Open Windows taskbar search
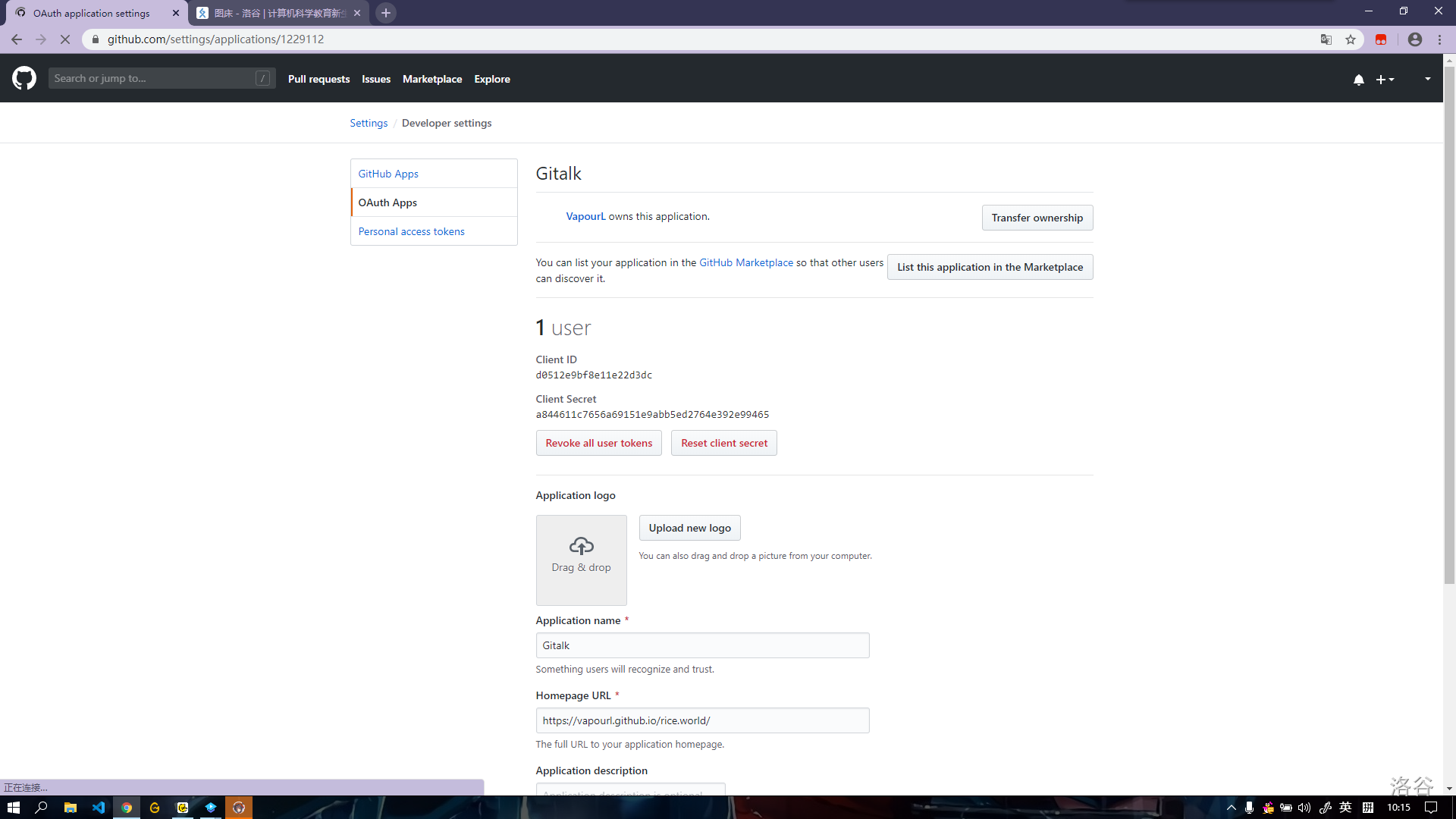The height and width of the screenshot is (819, 1456). click(42, 808)
